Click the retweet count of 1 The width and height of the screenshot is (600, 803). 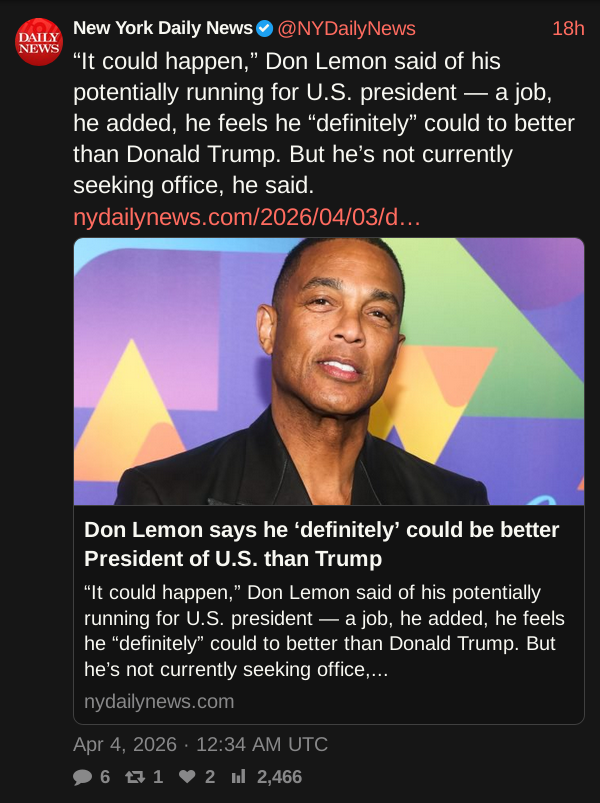point(158,777)
